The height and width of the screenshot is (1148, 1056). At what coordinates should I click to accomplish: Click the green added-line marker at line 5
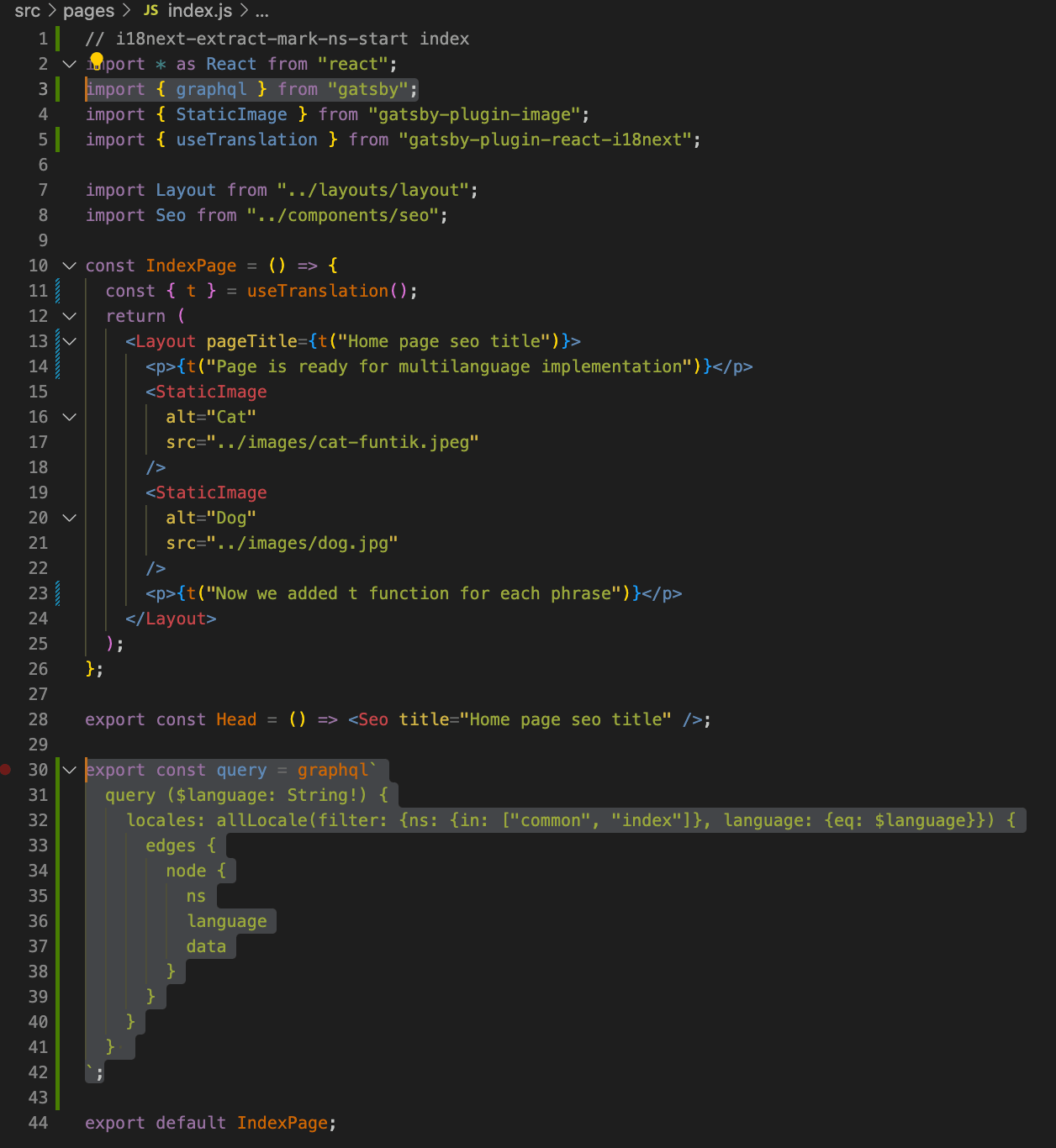coord(57,140)
